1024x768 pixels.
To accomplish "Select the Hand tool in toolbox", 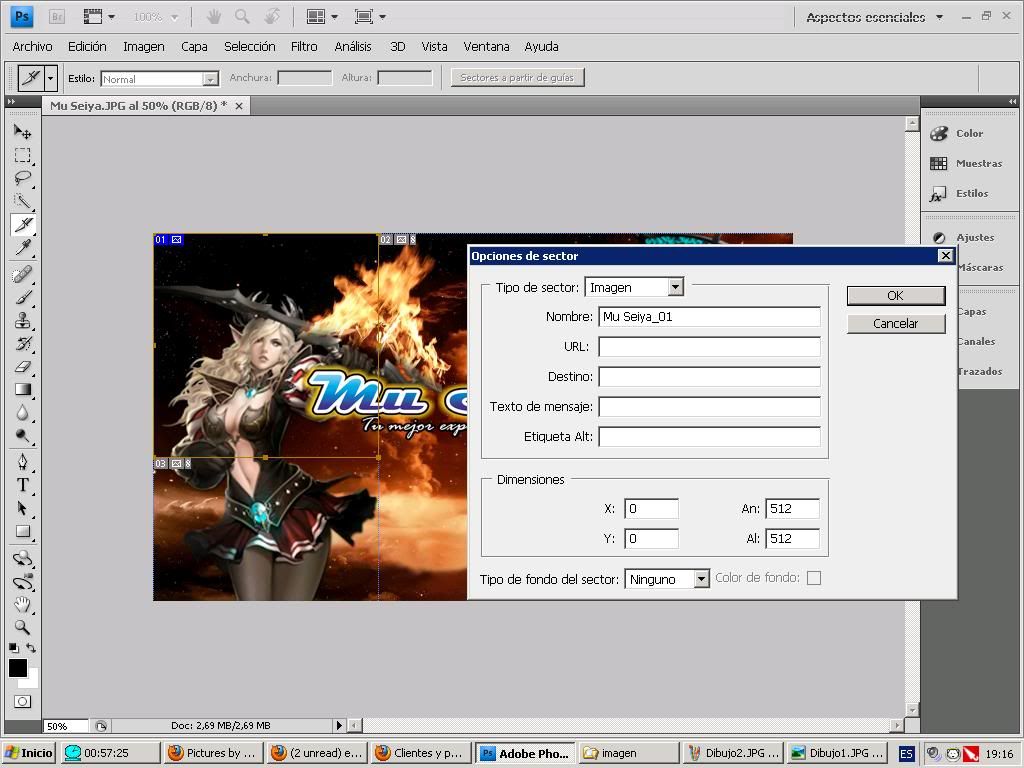I will coord(23,604).
